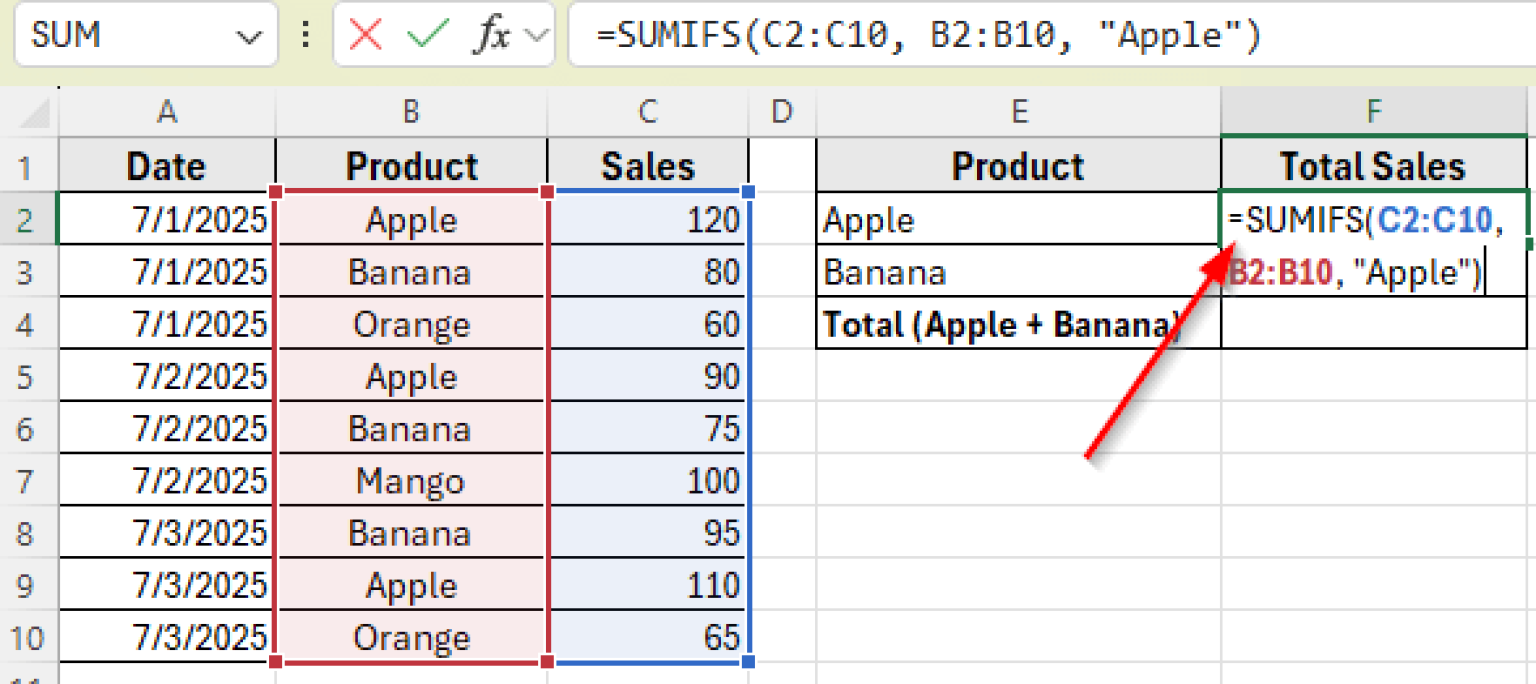Click the vertical ellipsis divider beside the Name Box
The image size is (1536, 684).
(305, 35)
